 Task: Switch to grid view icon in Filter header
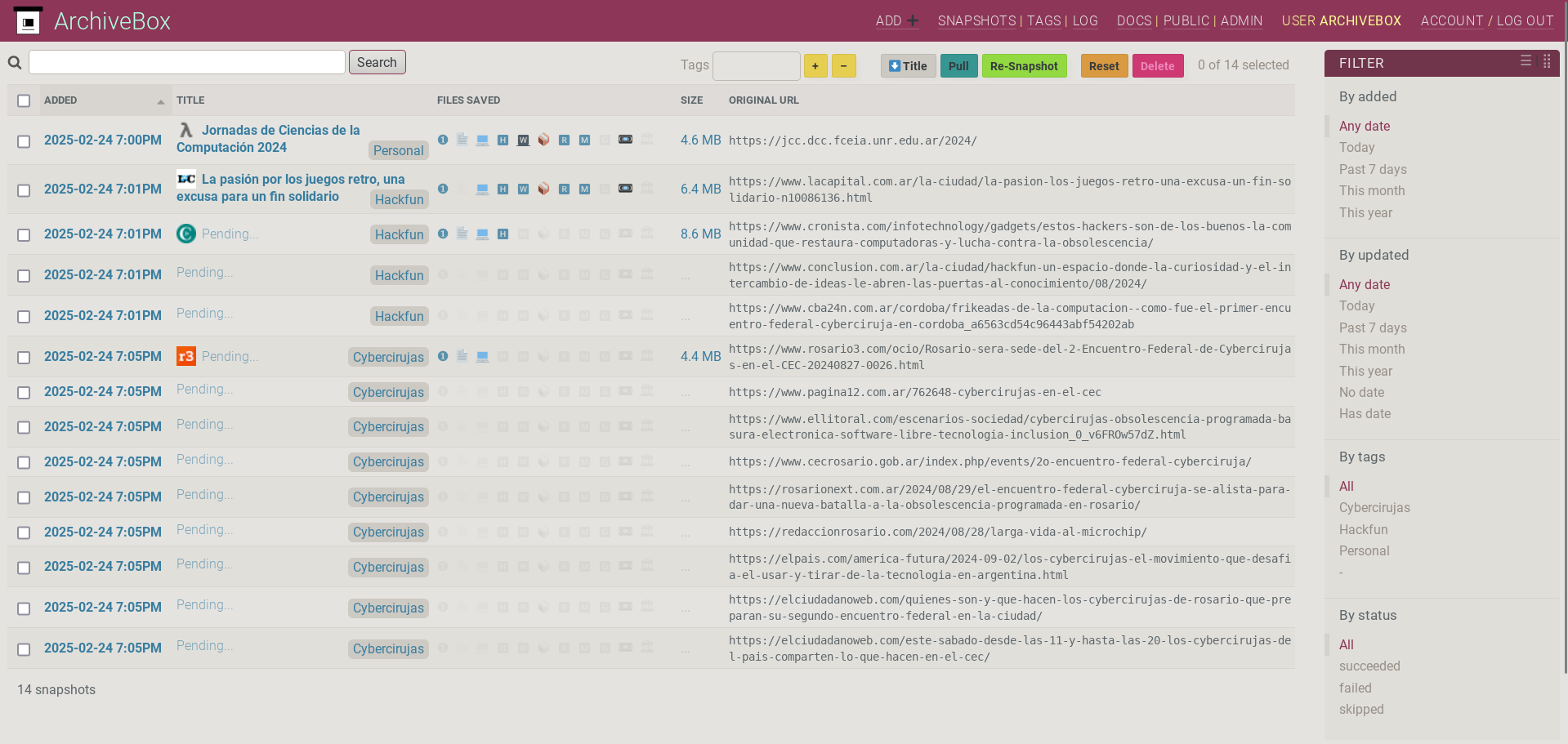click(x=1547, y=61)
